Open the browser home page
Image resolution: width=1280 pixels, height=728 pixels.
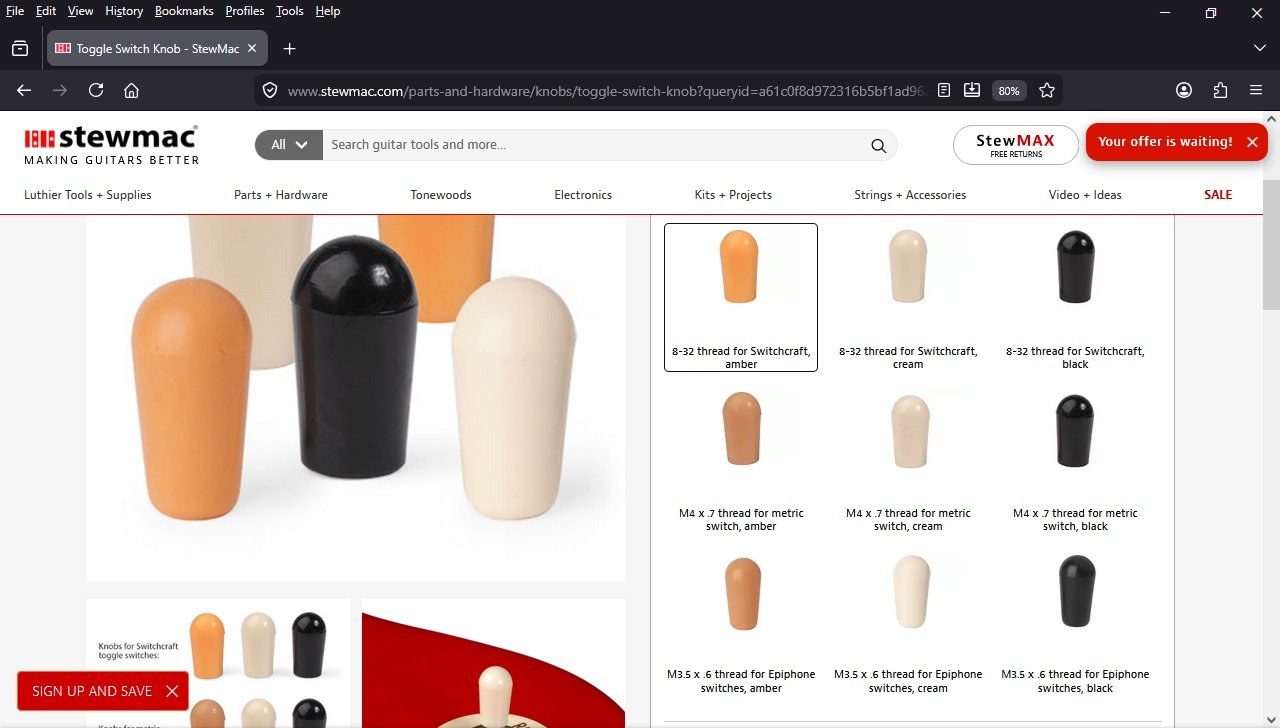point(131,90)
